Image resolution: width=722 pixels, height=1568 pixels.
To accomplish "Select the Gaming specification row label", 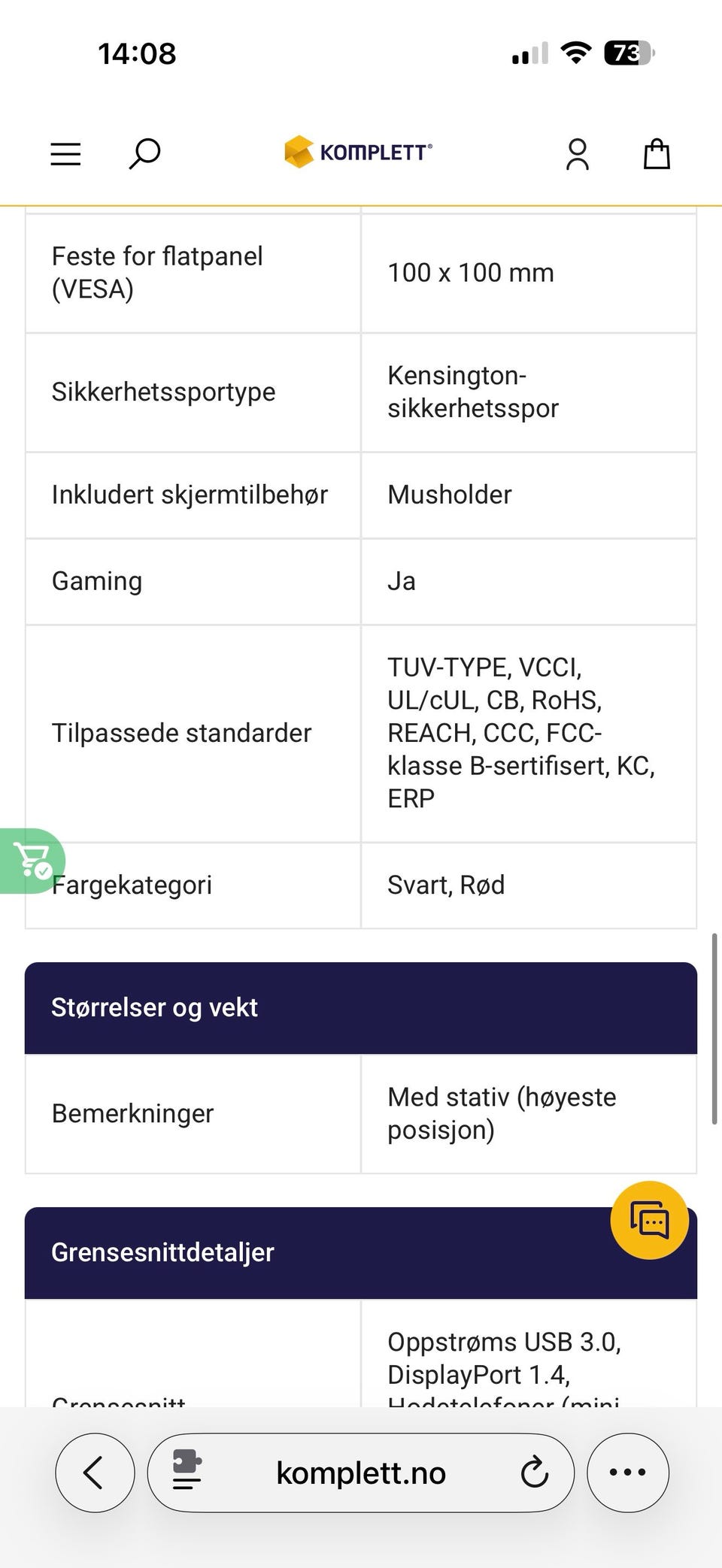I will pos(97,581).
